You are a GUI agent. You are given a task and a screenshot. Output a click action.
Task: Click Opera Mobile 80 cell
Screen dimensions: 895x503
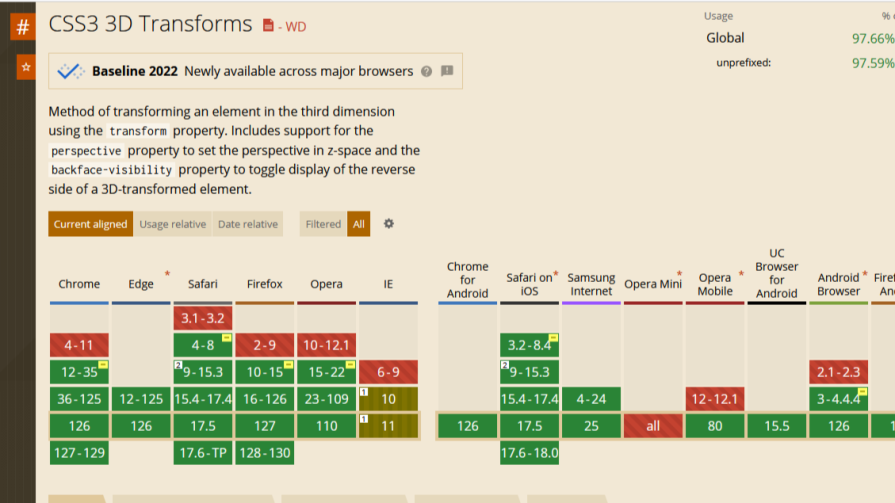(715, 426)
